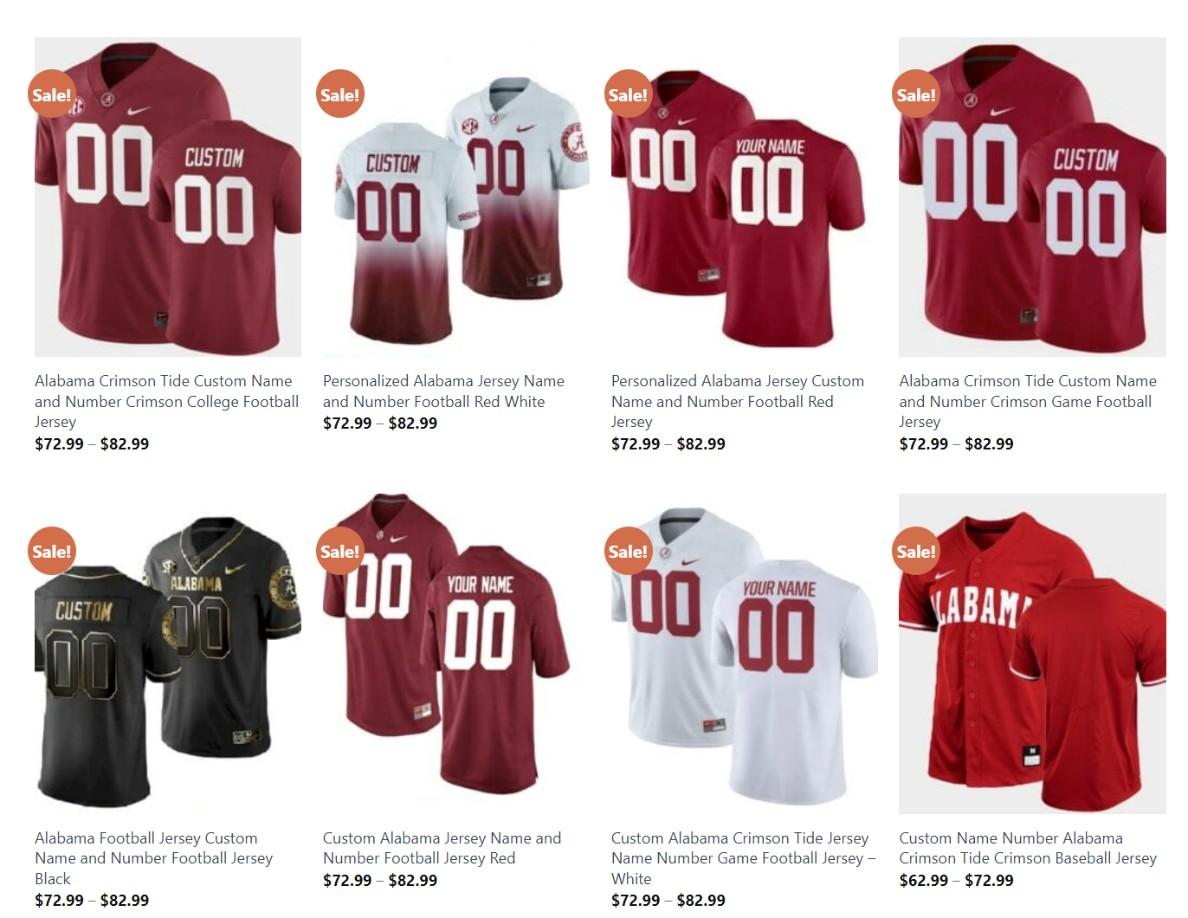
Task: Click Sale badge on Personalized Football Red Jersey
Action: (628, 94)
